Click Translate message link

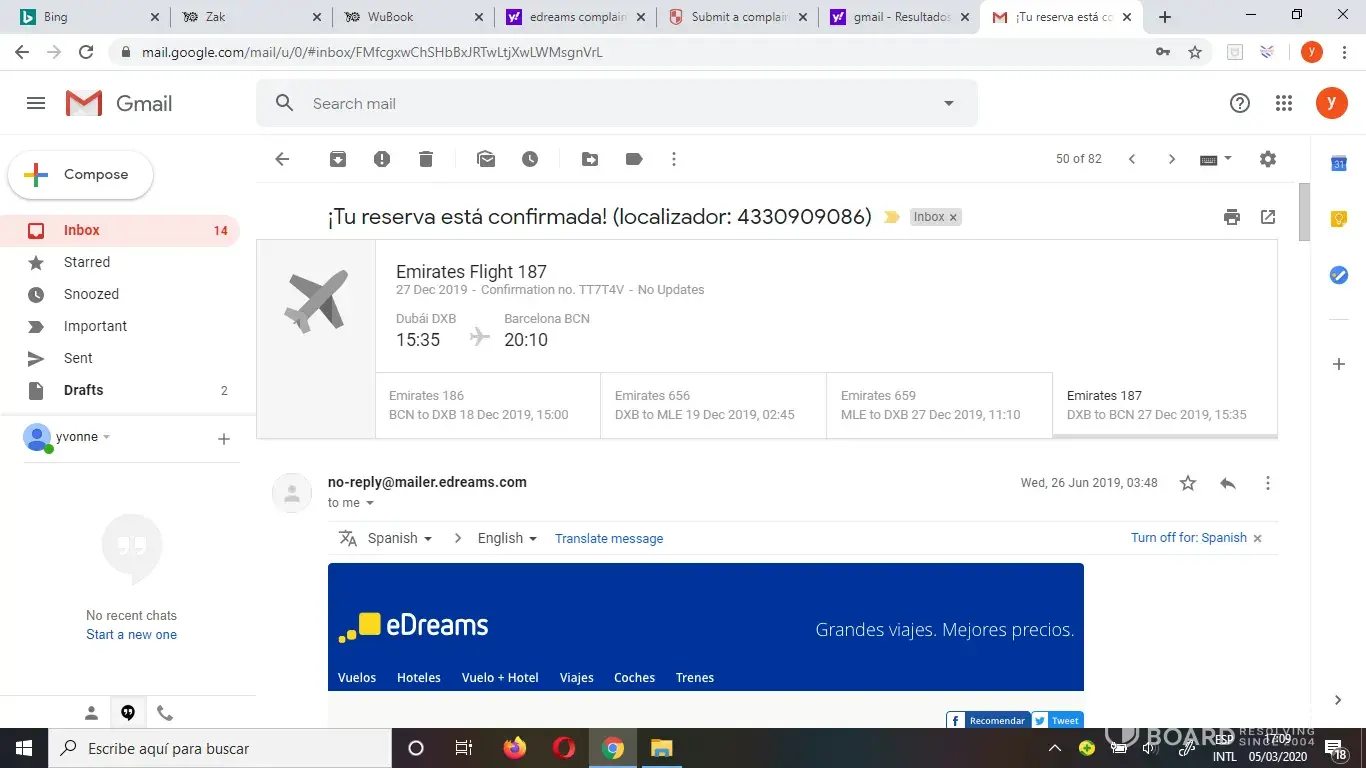point(609,538)
